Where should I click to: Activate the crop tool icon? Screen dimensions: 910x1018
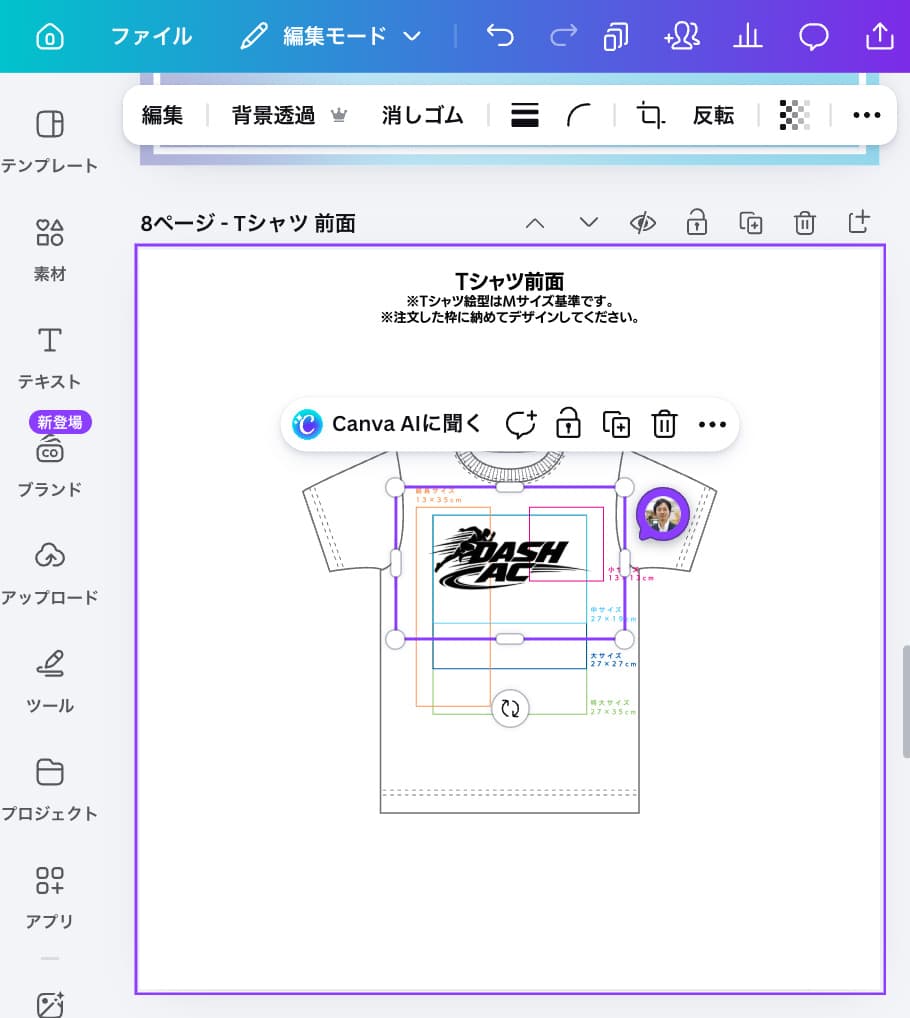[650, 116]
